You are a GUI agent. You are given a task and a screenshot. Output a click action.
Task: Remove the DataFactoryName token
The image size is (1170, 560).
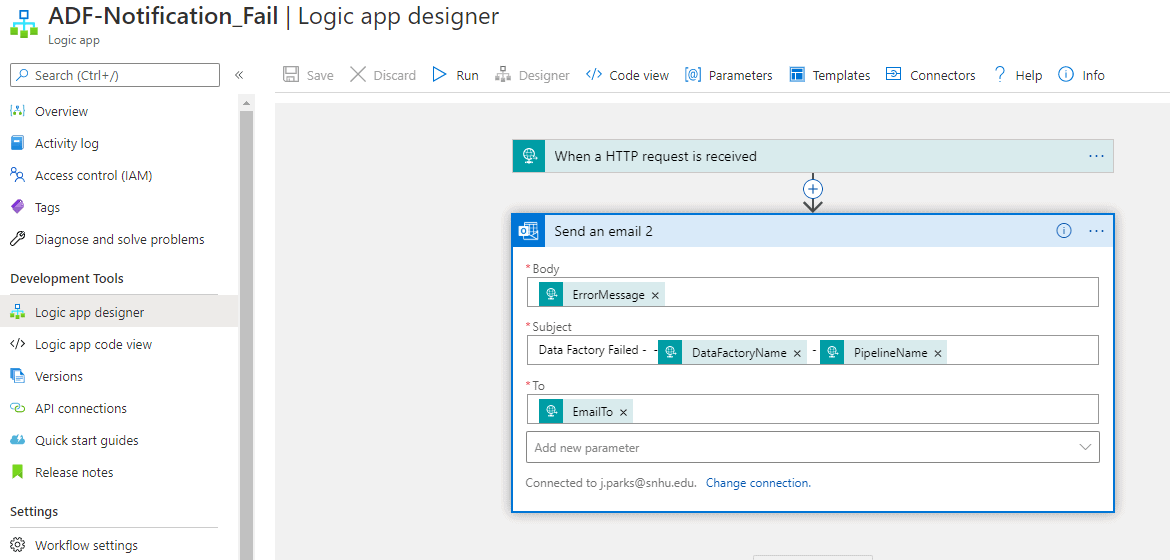pos(797,353)
